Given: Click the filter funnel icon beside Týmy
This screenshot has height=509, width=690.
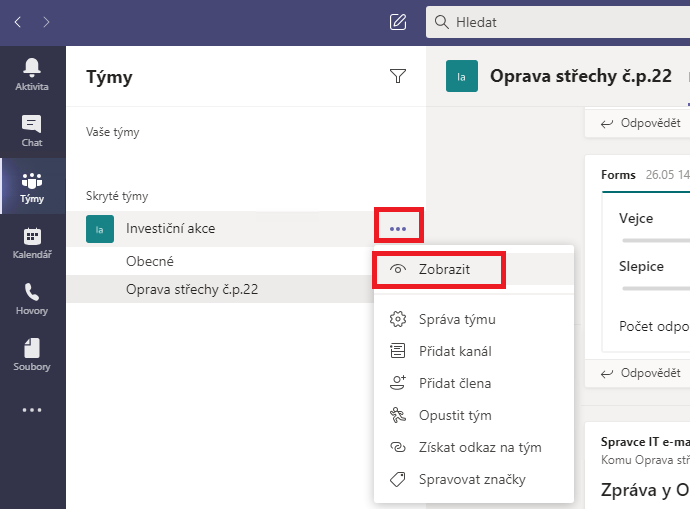Looking at the screenshot, I should [x=398, y=76].
